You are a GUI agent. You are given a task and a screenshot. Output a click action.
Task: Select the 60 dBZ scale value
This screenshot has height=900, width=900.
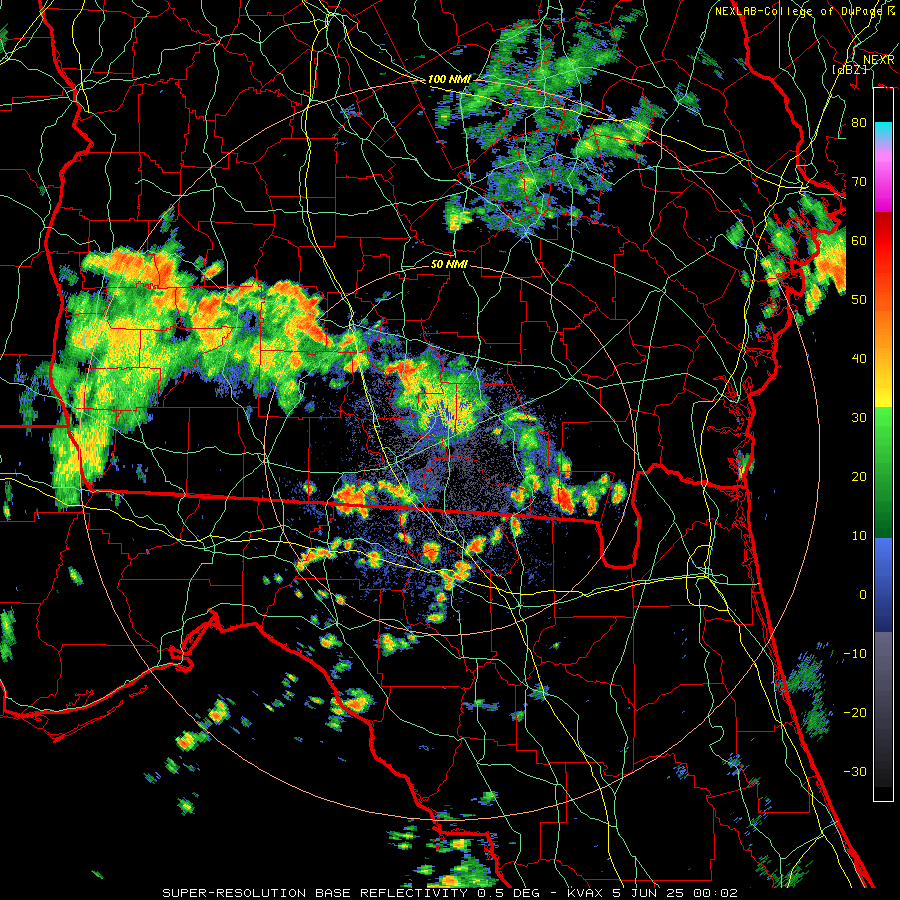(859, 240)
